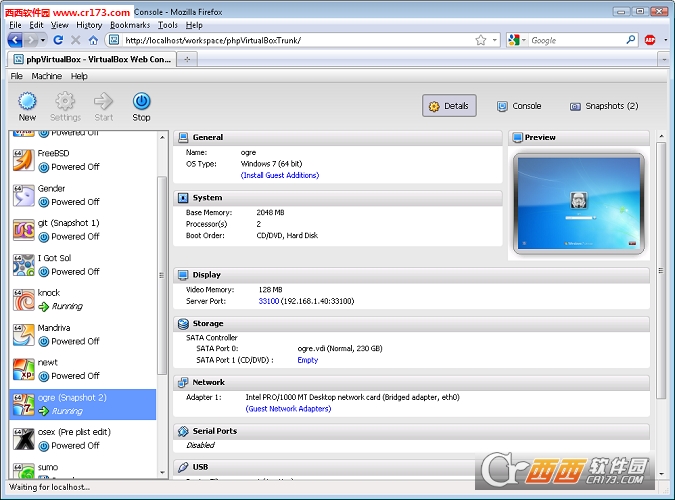The width and height of the screenshot is (675, 500).
Task: Click the Empty CD/DVD link
Action: pos(307,360)
